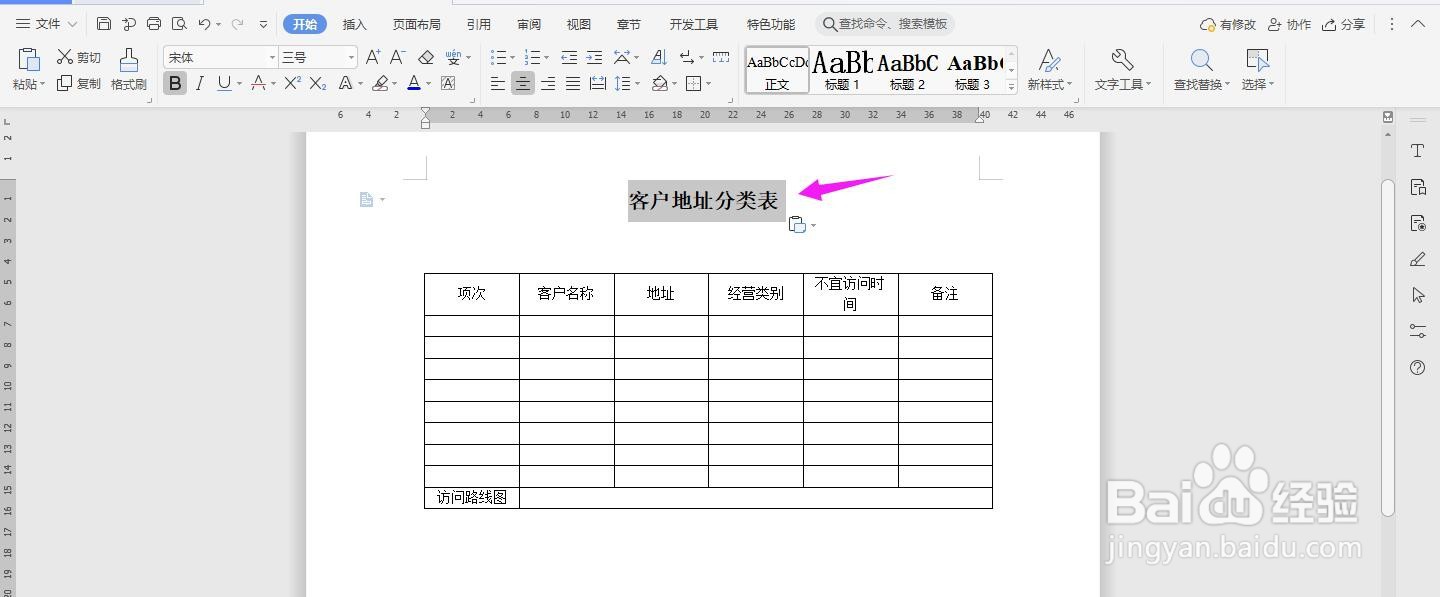Clear formatting with the eraser icon

[x=426, y=57]
